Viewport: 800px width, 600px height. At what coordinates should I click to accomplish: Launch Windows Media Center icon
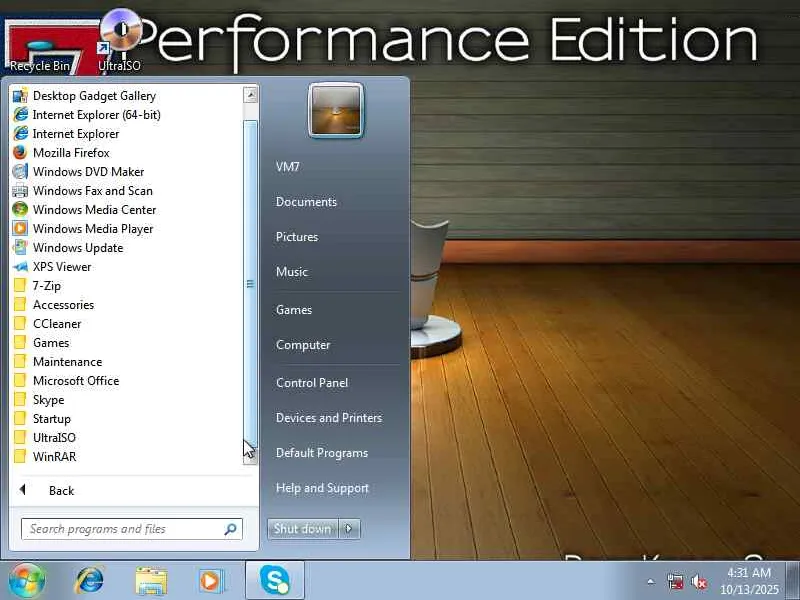[x=20, y=209]
